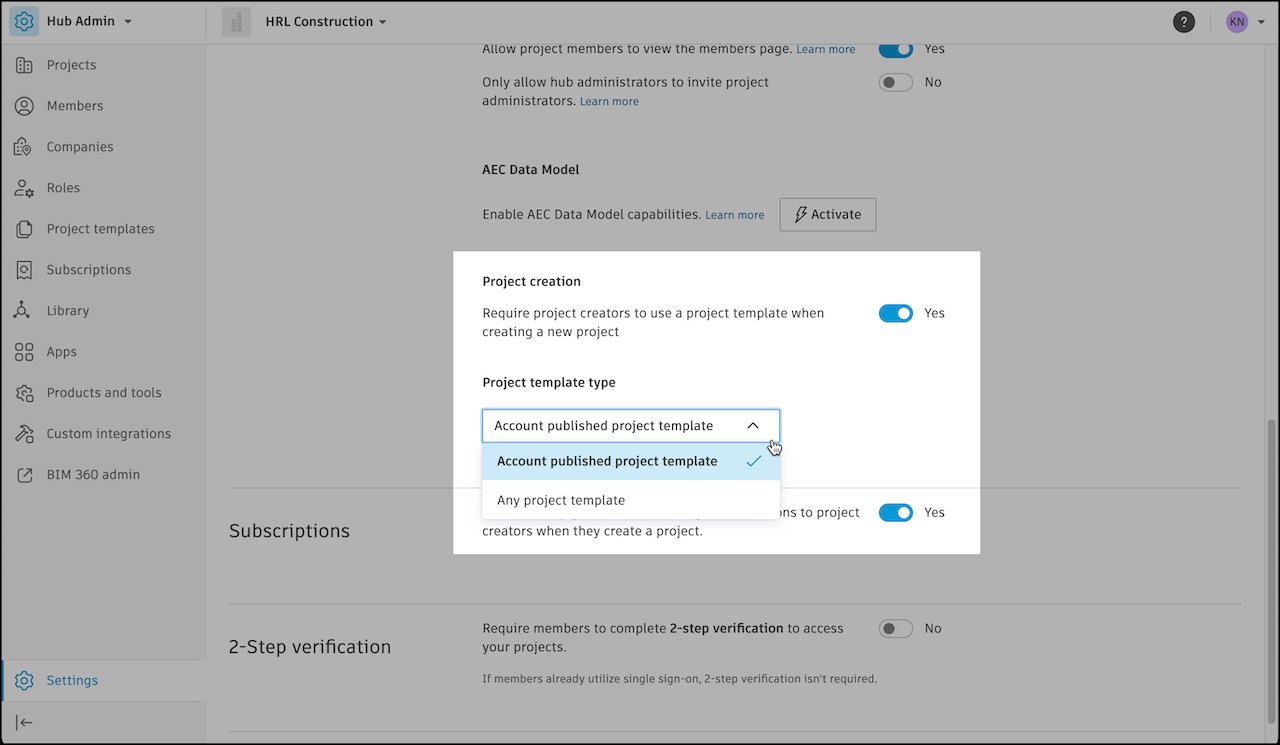The height and width of the screenshot is (745, 1280).
Task: Collapse the sidebar with the arrow icon
Action: click(x=24, y=722)
